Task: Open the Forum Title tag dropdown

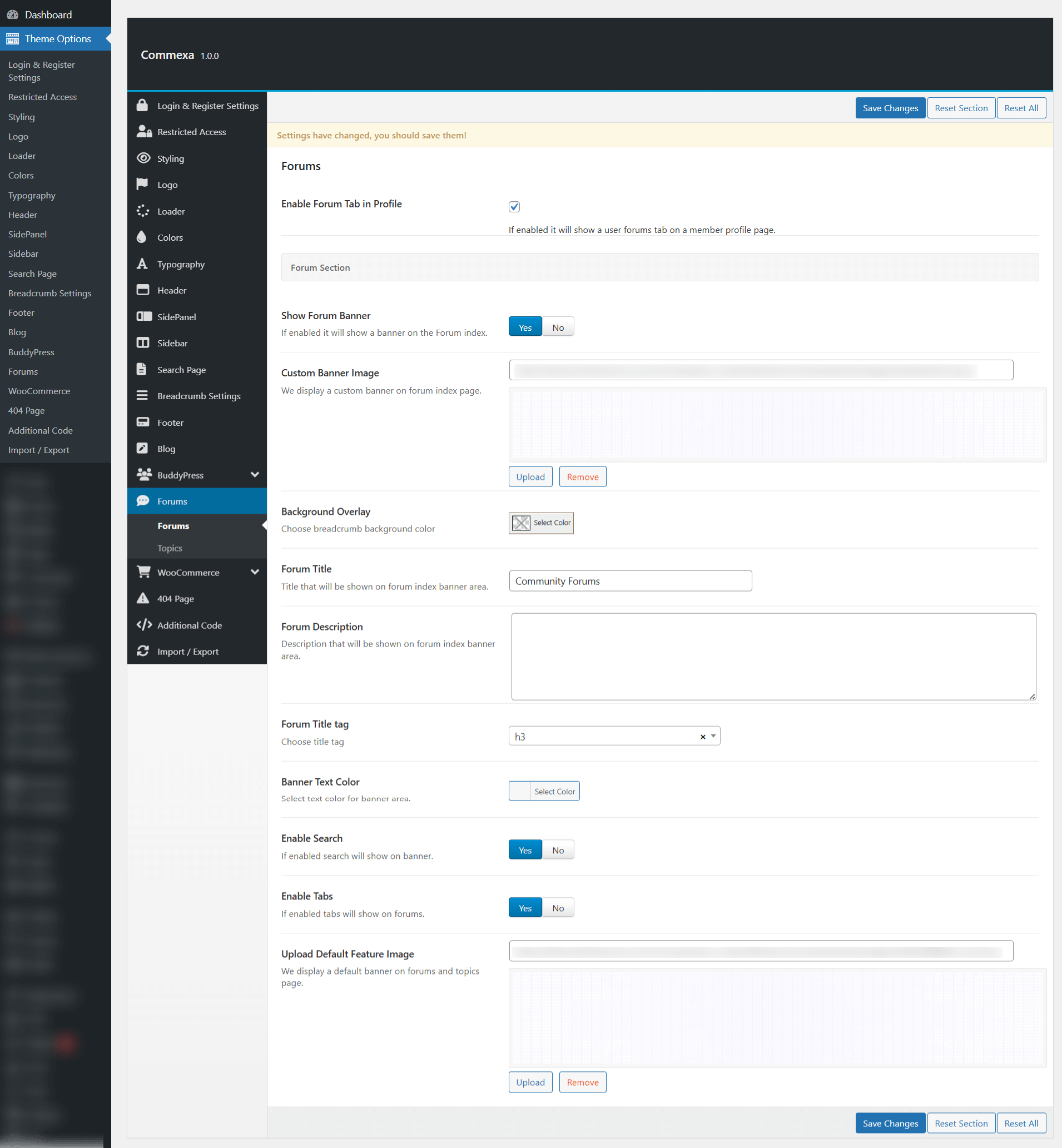Action: pyautogui.click(x=713, y=736)
